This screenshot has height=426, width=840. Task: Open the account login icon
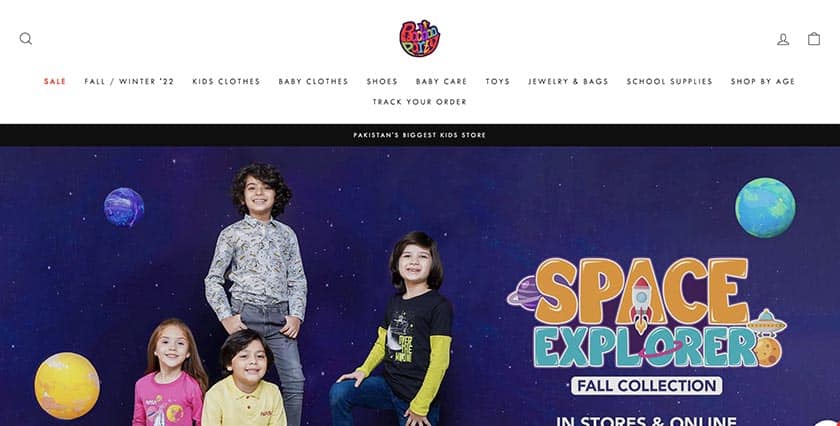pyautogui.click(x=783, y=39)
